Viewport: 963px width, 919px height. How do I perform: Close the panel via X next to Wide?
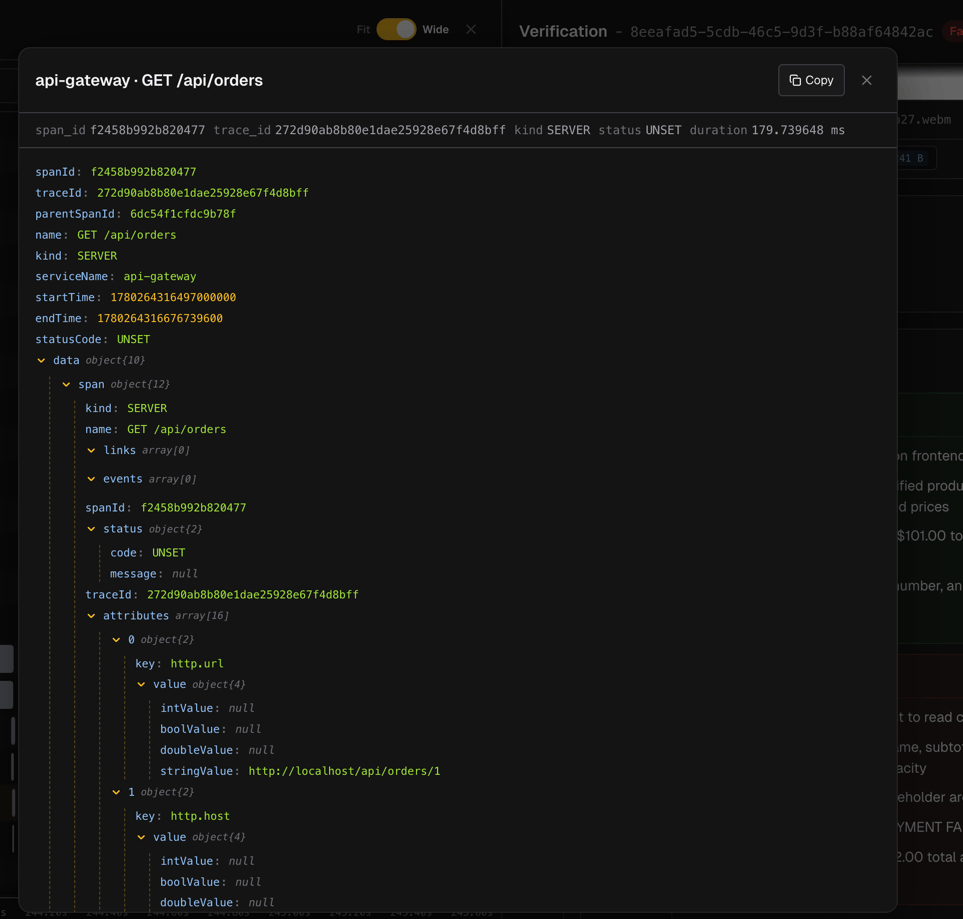coord(471,29)
